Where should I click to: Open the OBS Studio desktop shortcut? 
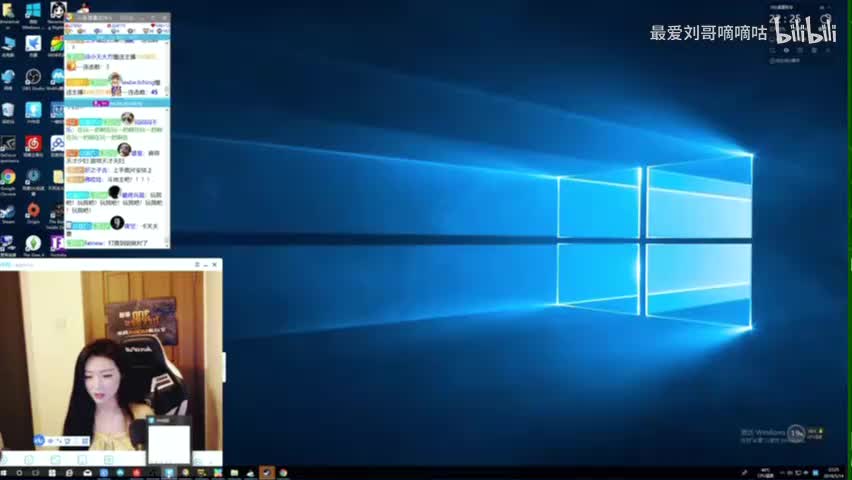point(33,79)
